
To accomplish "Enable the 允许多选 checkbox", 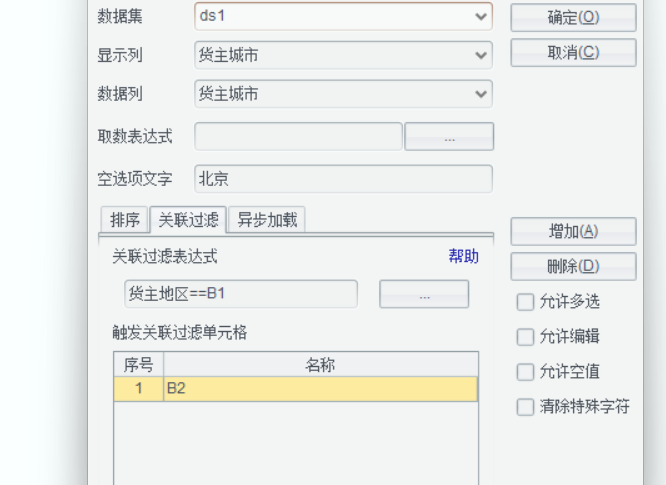I will [525, 302].
